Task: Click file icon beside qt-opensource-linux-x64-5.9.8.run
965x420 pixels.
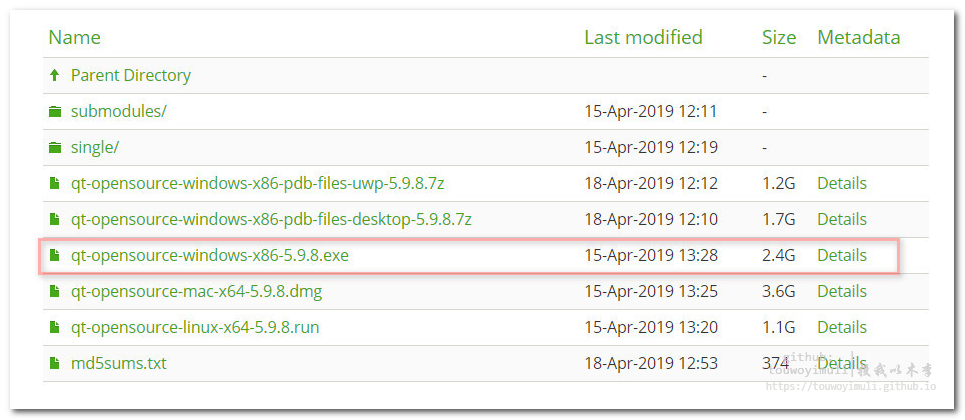Action: pos(55,326)
